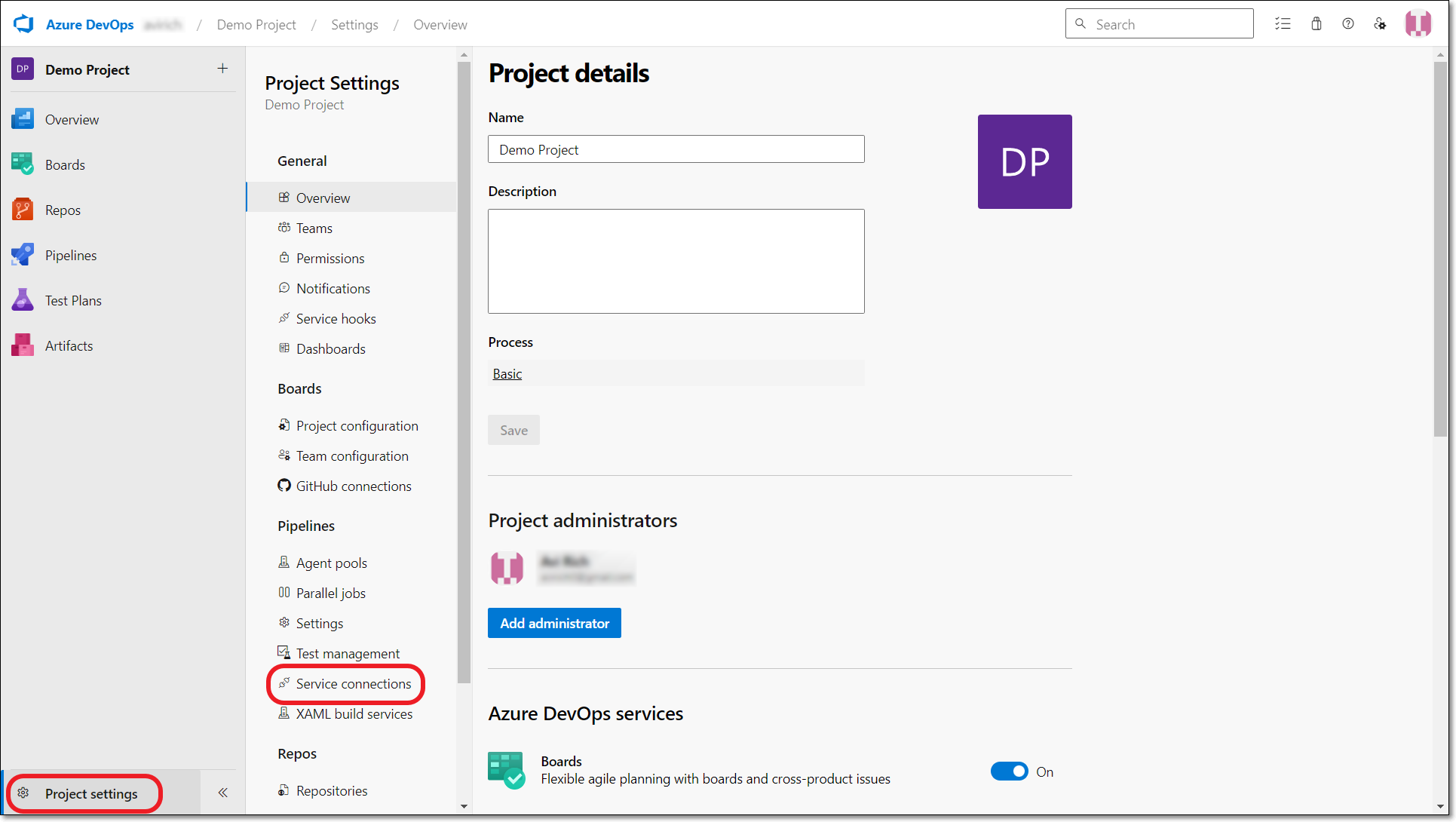Click the plus icon next to Demo Project

point(222,69)
